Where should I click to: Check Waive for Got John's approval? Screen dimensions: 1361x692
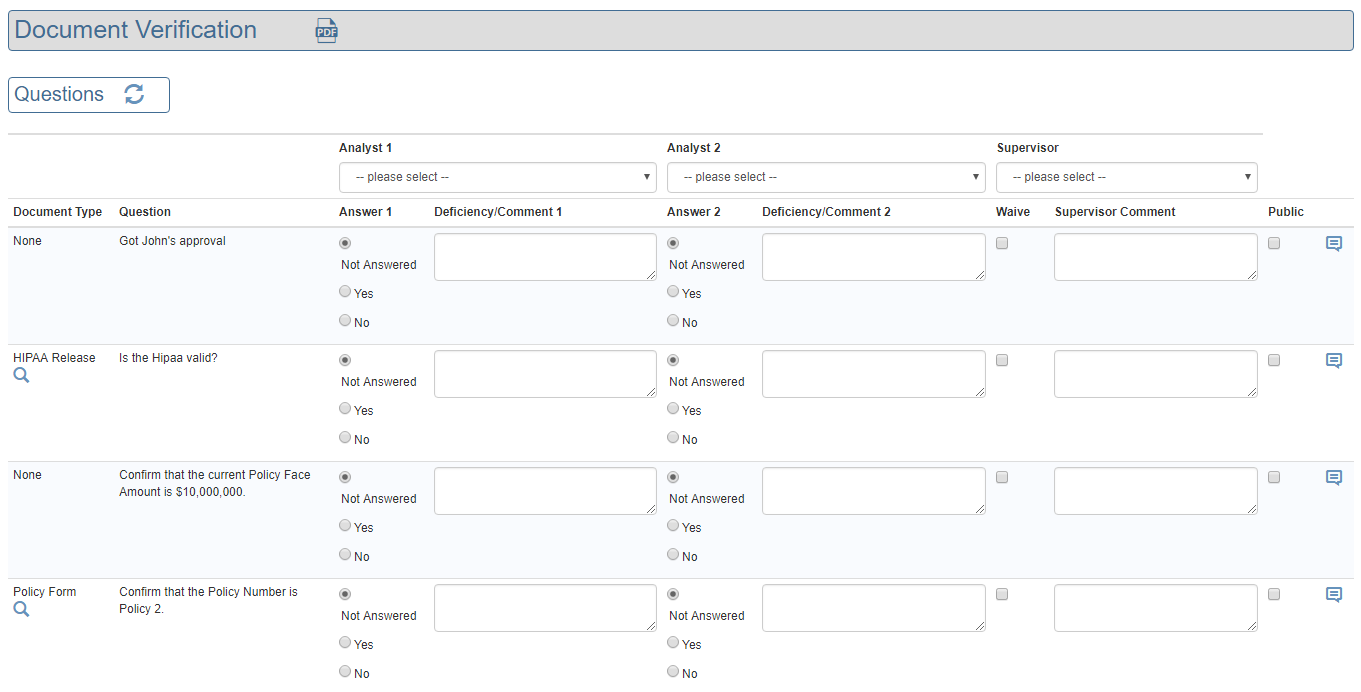coord(1002,243)
